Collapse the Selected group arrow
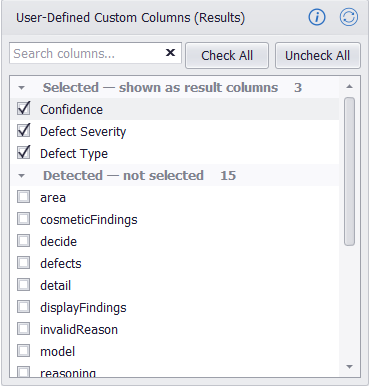Viewport: 372px width, 386px height. tap(22, 88)
